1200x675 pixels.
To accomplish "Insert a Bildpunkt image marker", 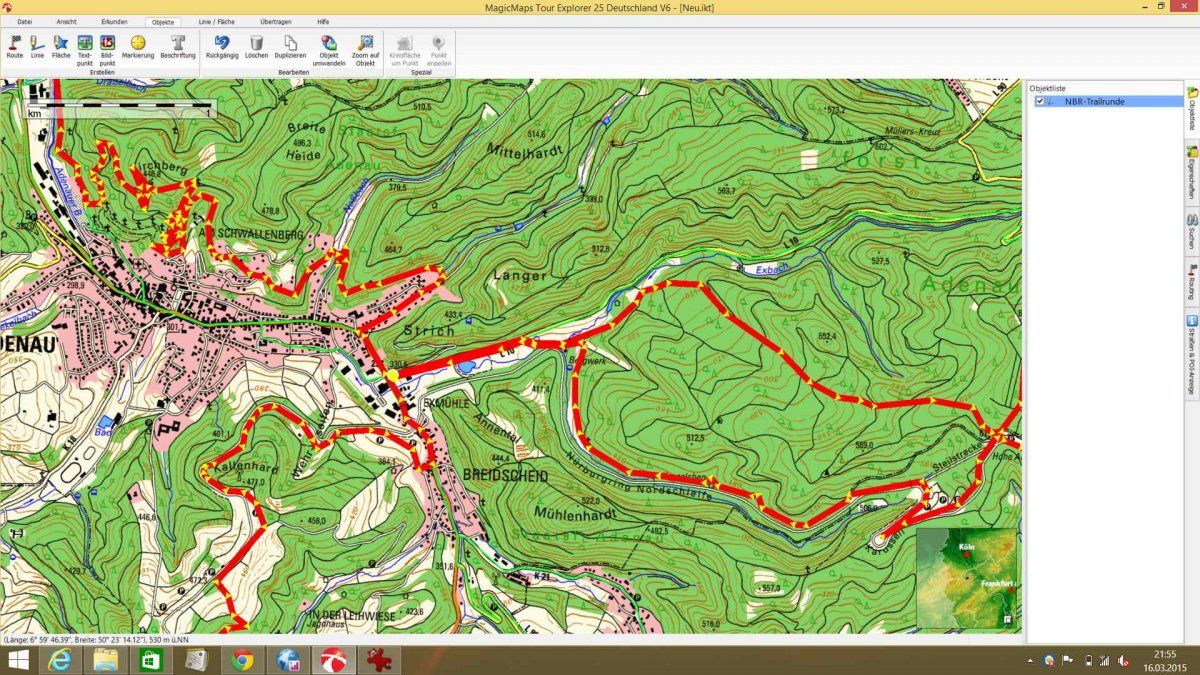I will [x=107, y=49].
